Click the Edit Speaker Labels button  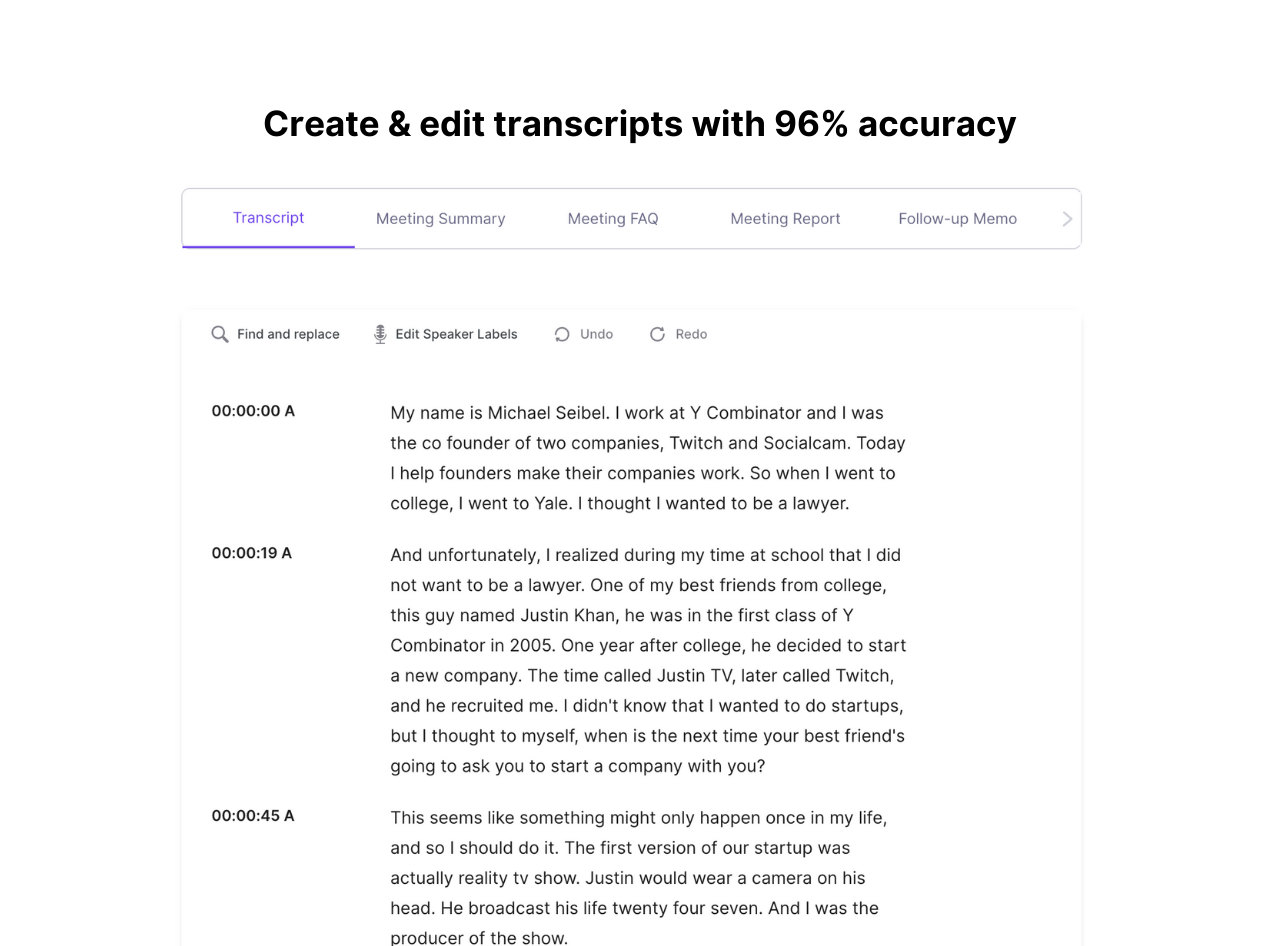(445, 334)
